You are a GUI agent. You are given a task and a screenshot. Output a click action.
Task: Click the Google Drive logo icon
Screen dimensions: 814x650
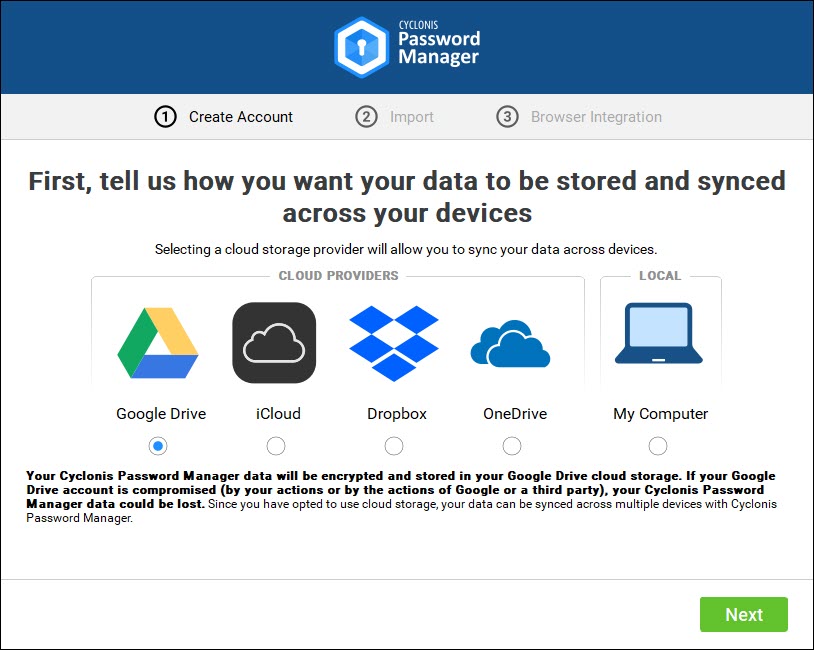pos(158,343)
